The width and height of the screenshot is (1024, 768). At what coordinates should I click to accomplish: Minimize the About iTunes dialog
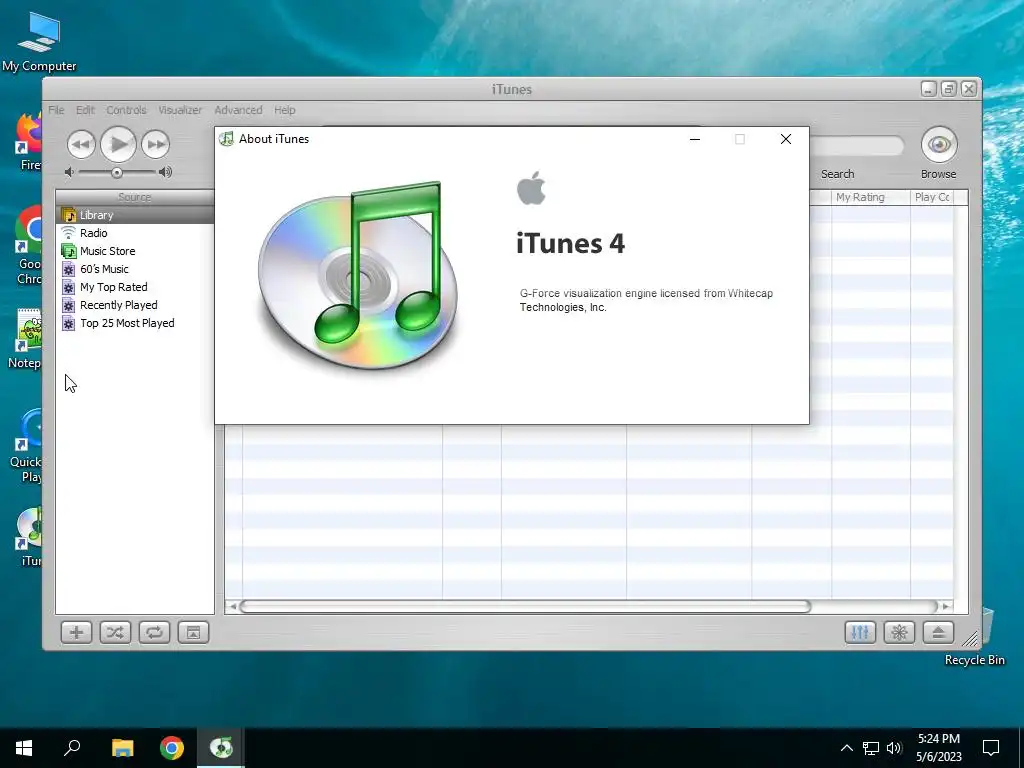coord(695,139)
